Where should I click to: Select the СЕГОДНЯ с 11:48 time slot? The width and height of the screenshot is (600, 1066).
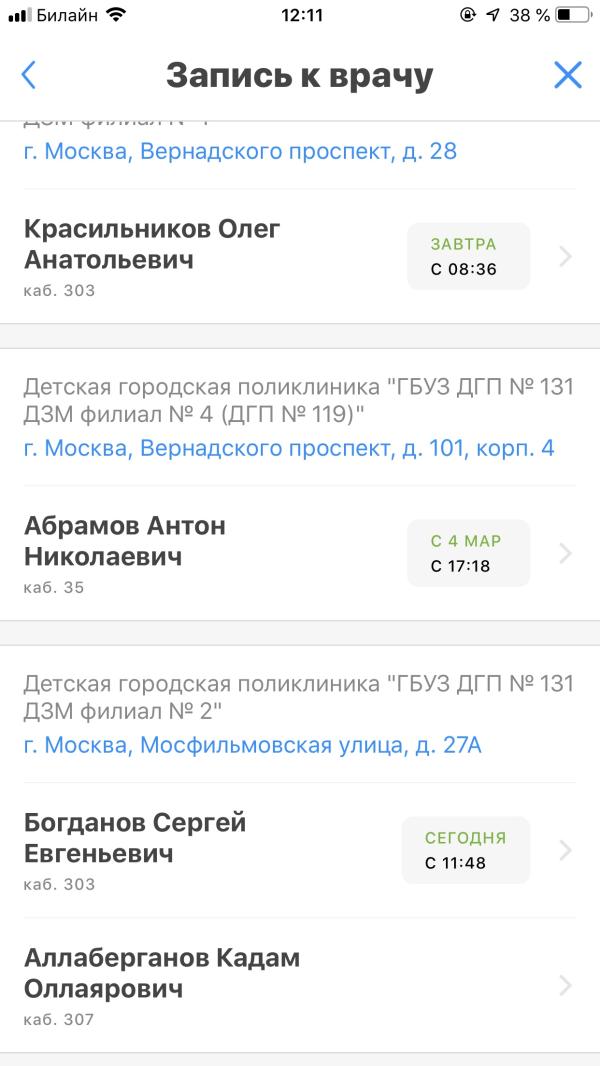(465, 850)
